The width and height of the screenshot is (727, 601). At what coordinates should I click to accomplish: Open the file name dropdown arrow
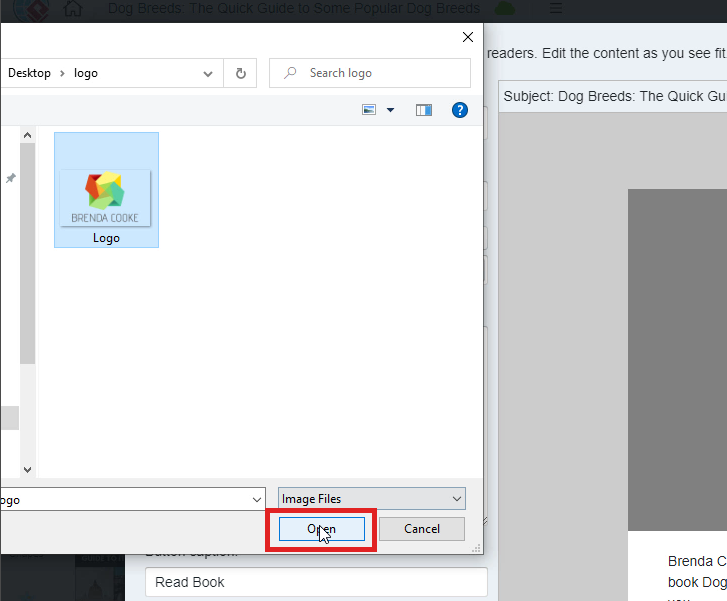(x=256, y=499)
